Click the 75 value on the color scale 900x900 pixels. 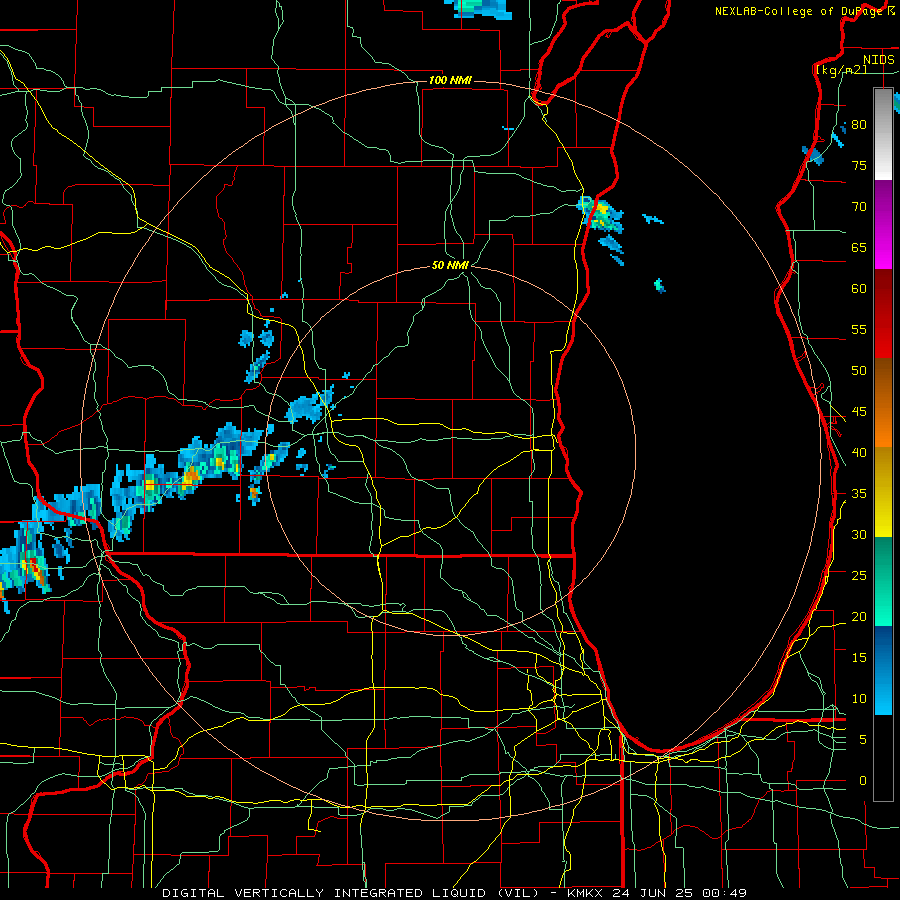click(x=859, y=165)
